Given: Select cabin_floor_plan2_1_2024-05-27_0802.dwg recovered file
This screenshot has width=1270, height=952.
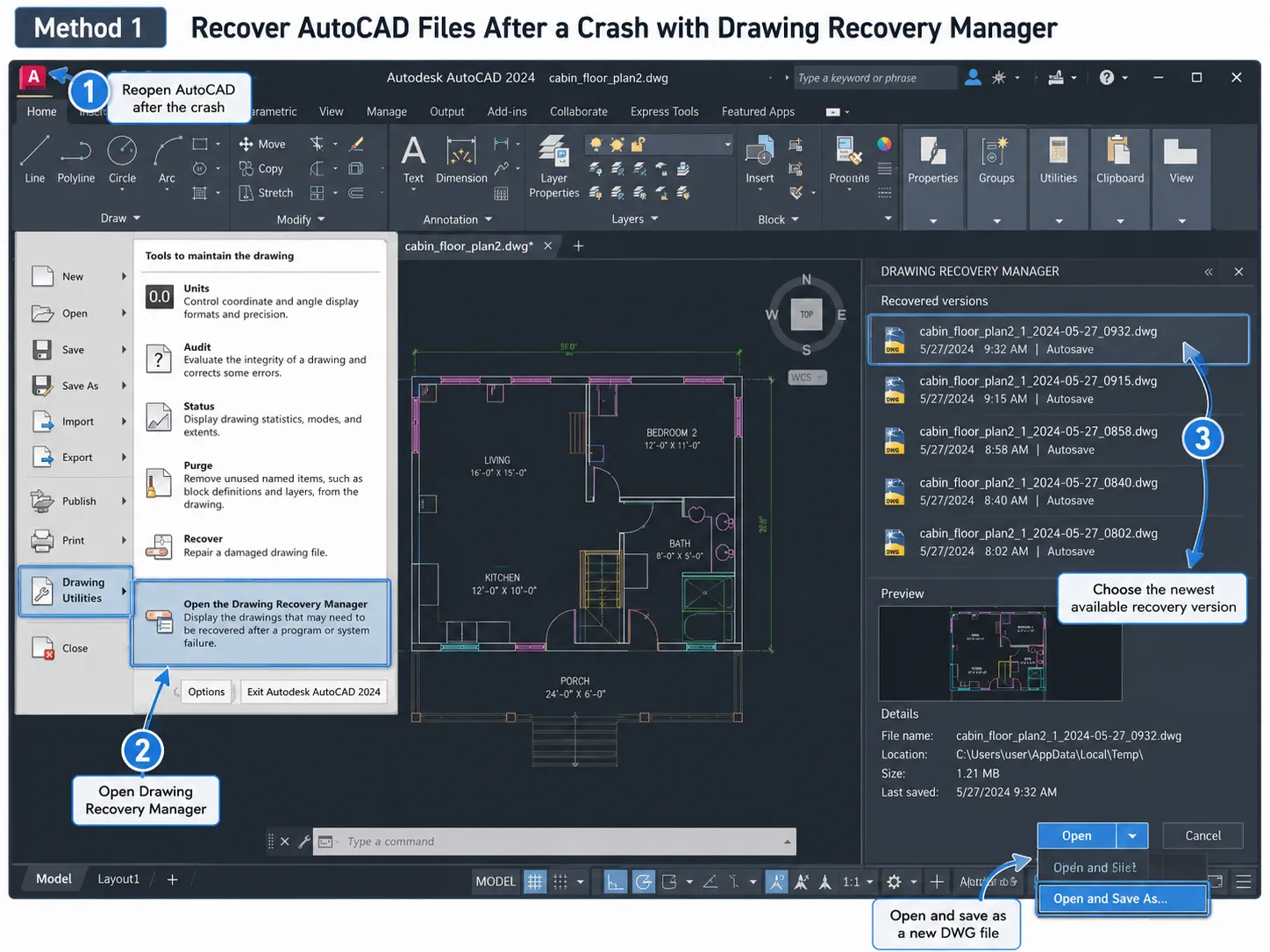Looking at the screenshot, I should (x=1057, y=543).
